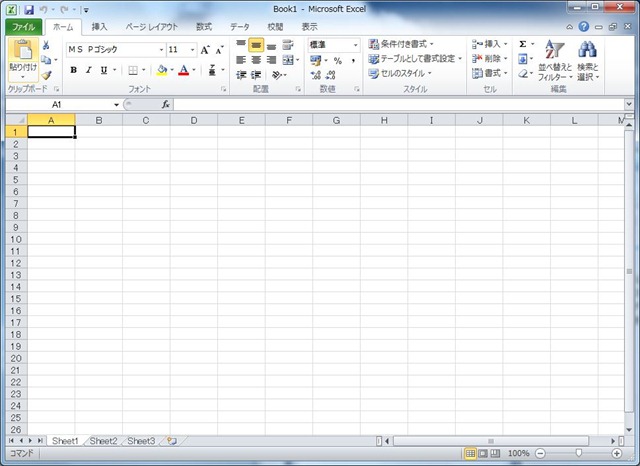Switch to the Insert (挿入) ribbon tab

(99, 27)
